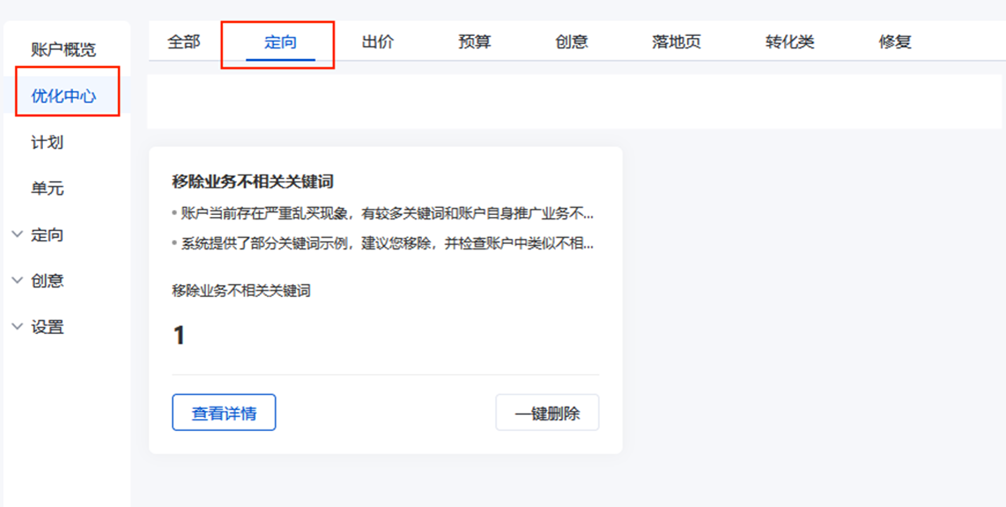The height and width of the screenshot is (507, 1006).
Task: Switch to the 全部 tab
Action: 183,42
